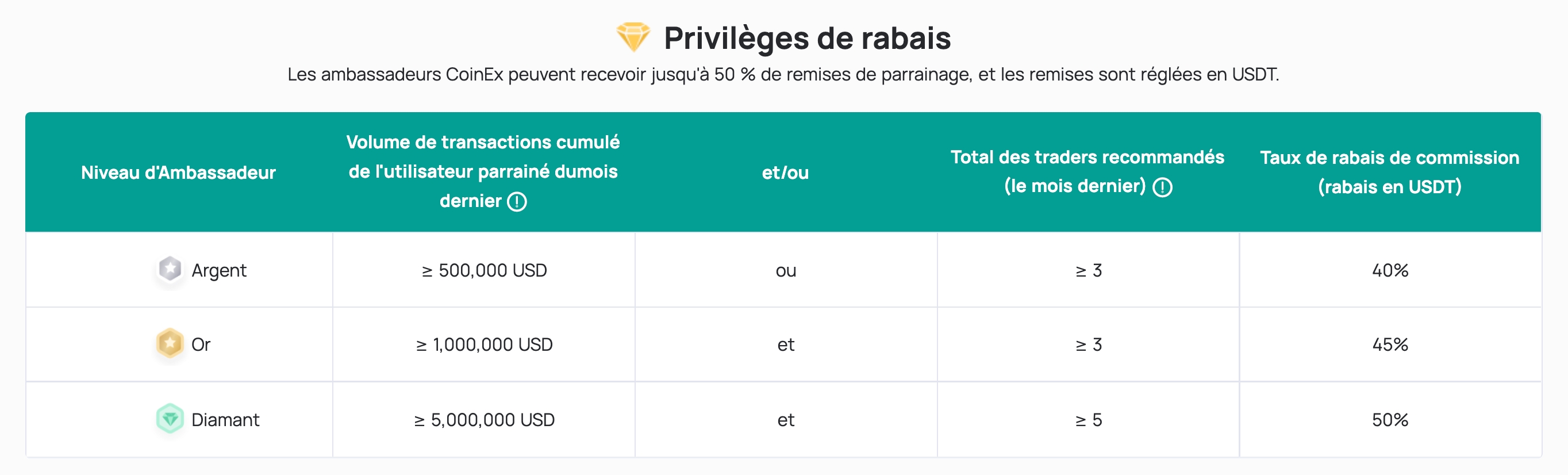Click the 'Volume de transactions cumulé' header text
Viewport: 1568px width, 475px height.
[483, 142]
